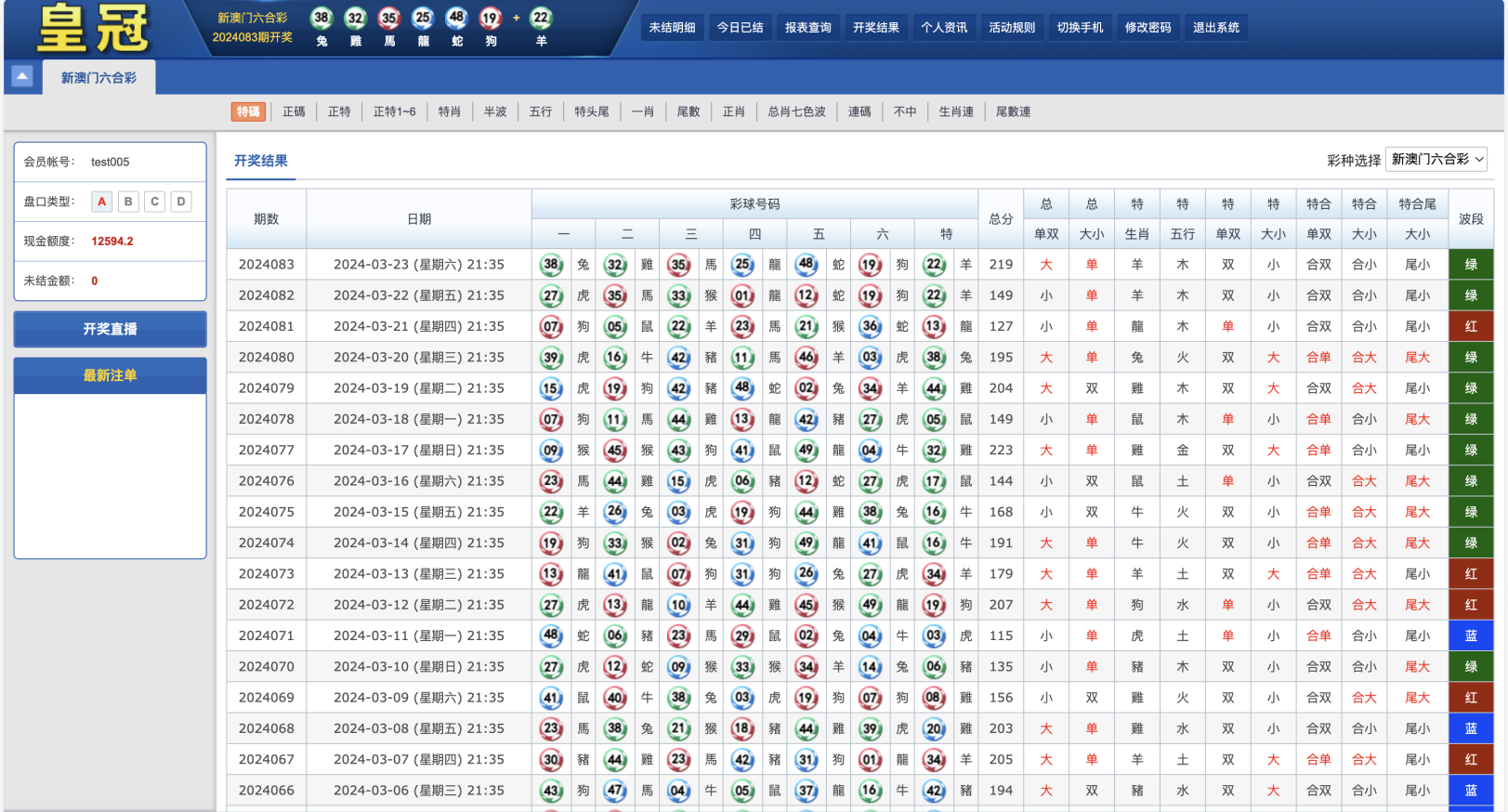The width and height of the screenshot is (1508, 812).
Task: Open the 特头尾 bet type
Action: pyautogui.click(x=592, y=111)
